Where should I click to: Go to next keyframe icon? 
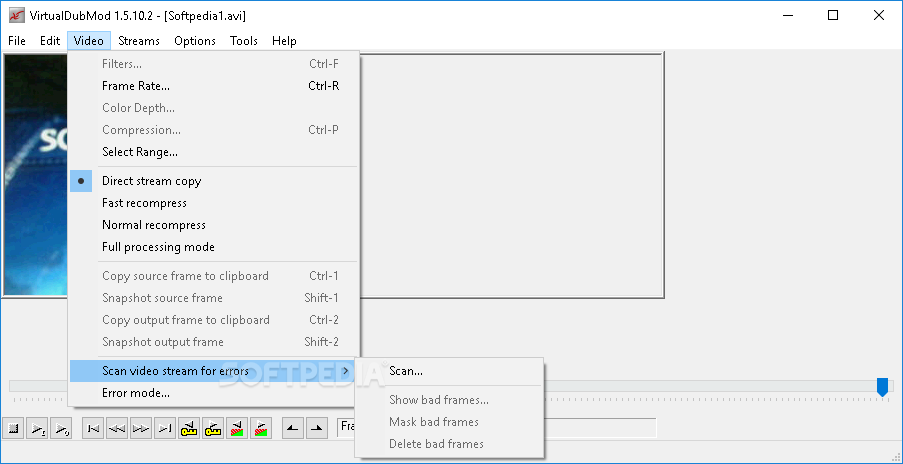[213, 428]
